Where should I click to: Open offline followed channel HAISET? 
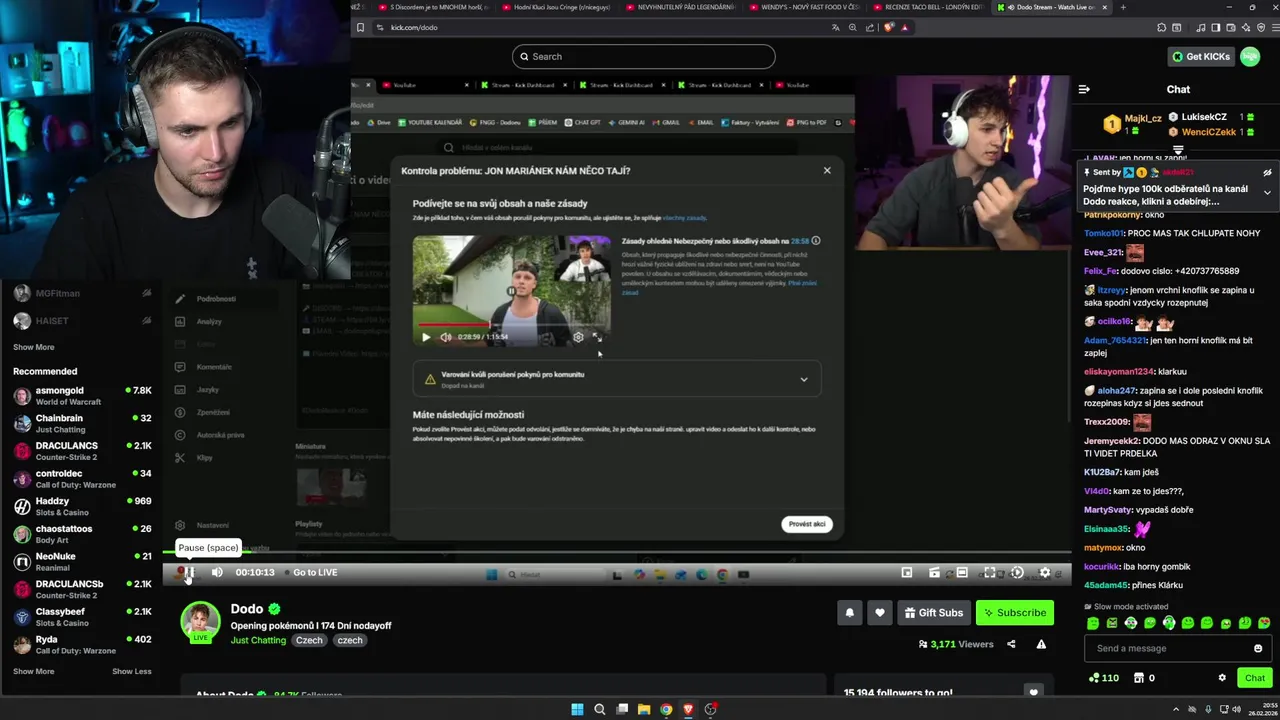coord(82,321)
